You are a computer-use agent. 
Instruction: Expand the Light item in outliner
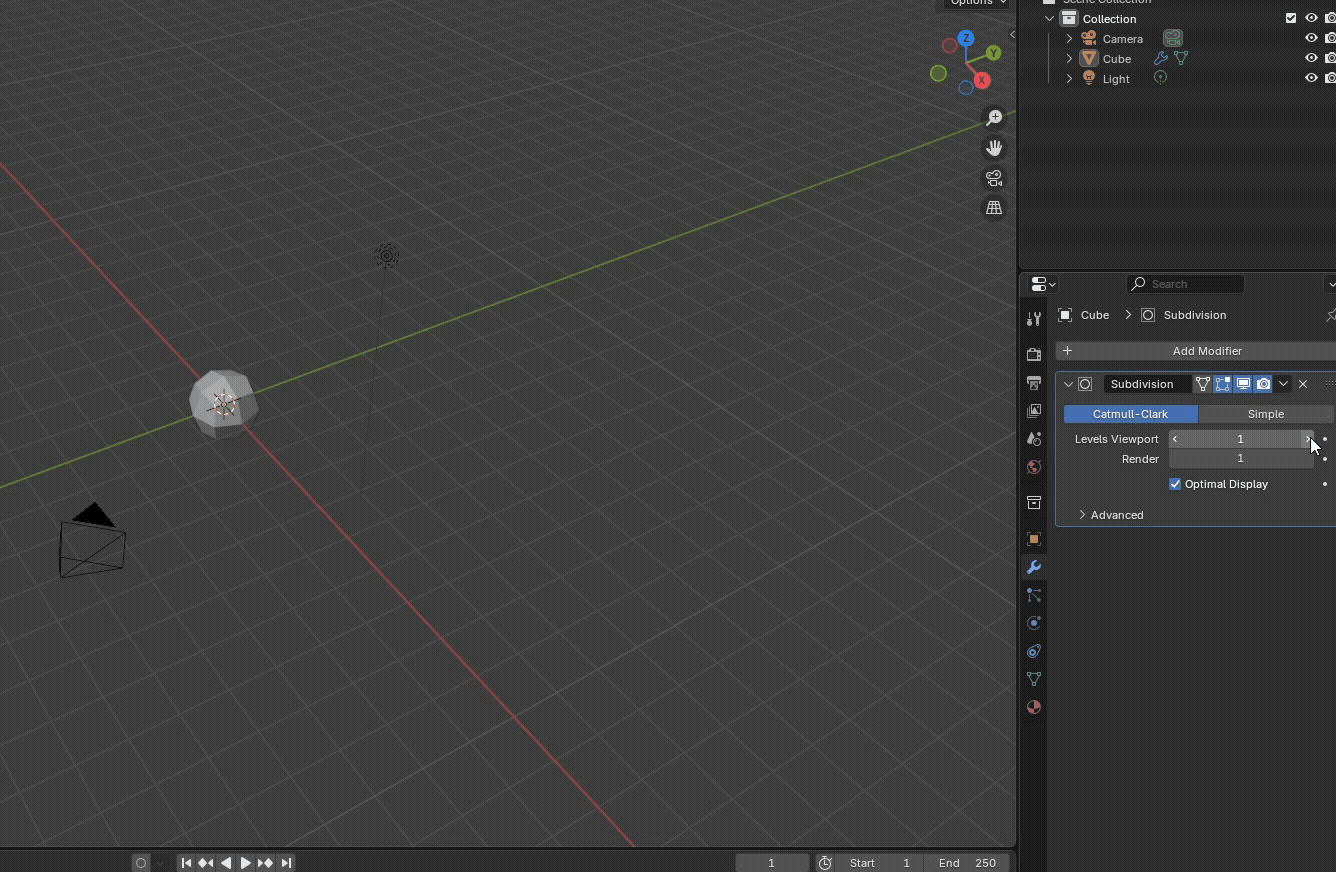[1069, 78]
